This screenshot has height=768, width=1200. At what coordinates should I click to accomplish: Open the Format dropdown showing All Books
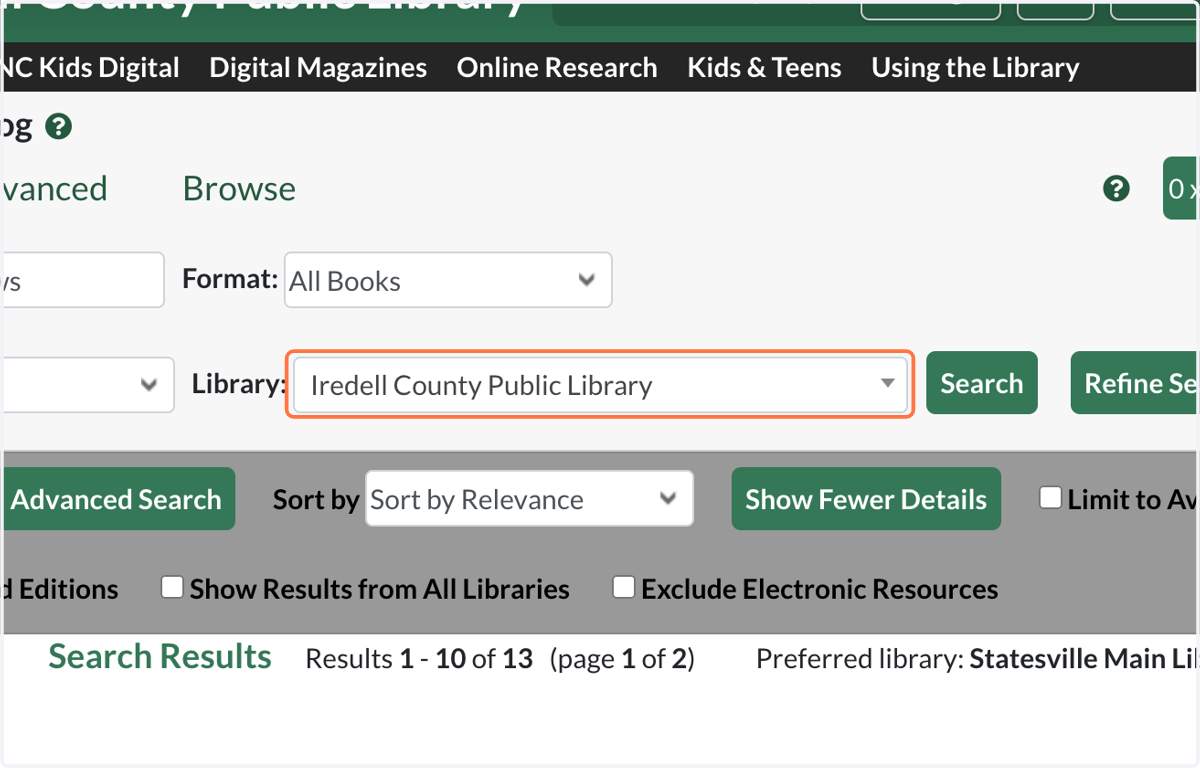(x=448, y=280)
